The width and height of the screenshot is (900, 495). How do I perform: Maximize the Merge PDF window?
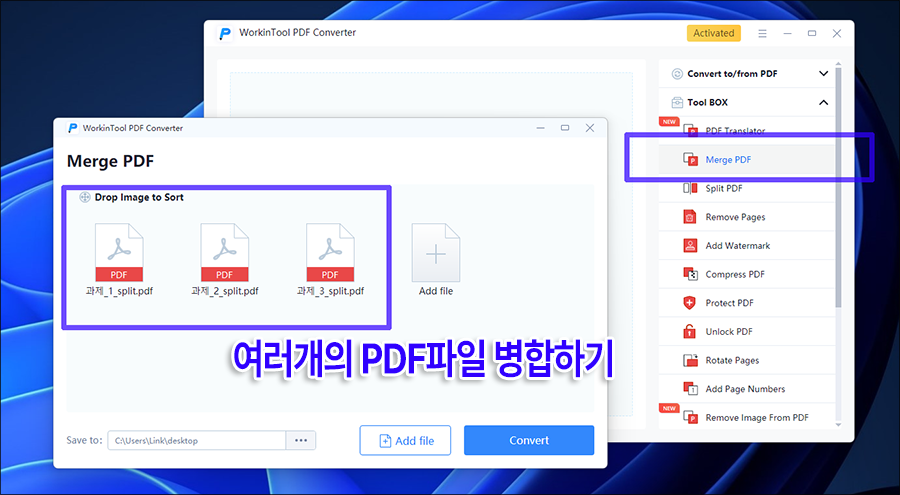565,128
